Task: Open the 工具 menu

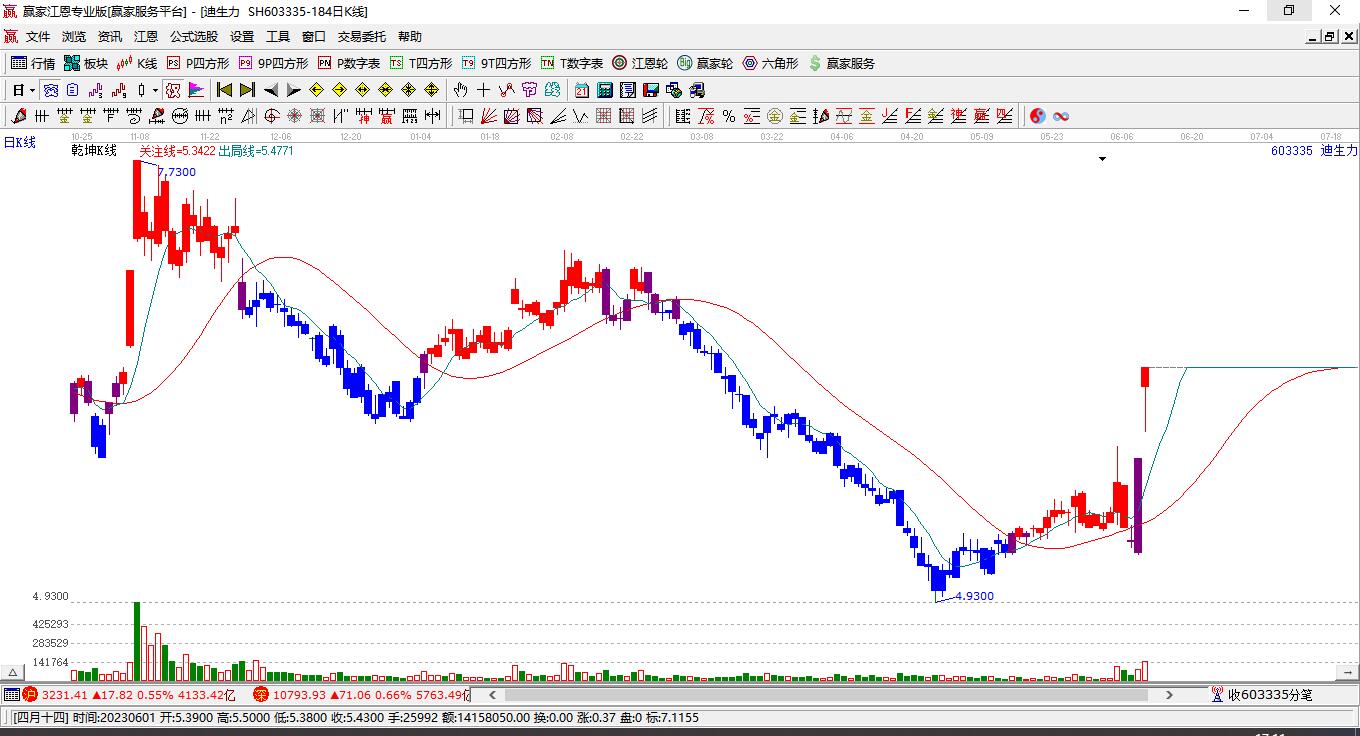Action: pos(278,37)
